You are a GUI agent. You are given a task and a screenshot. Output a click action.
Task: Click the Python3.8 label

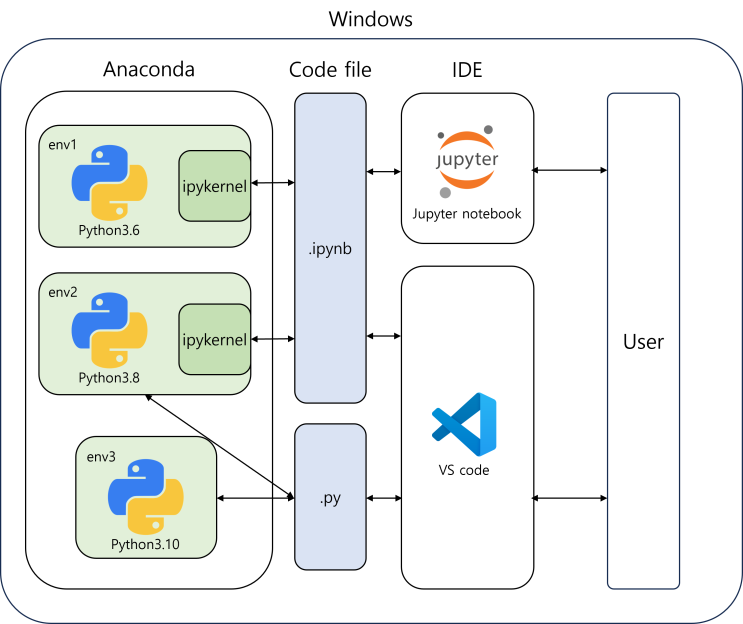[109, 378]
